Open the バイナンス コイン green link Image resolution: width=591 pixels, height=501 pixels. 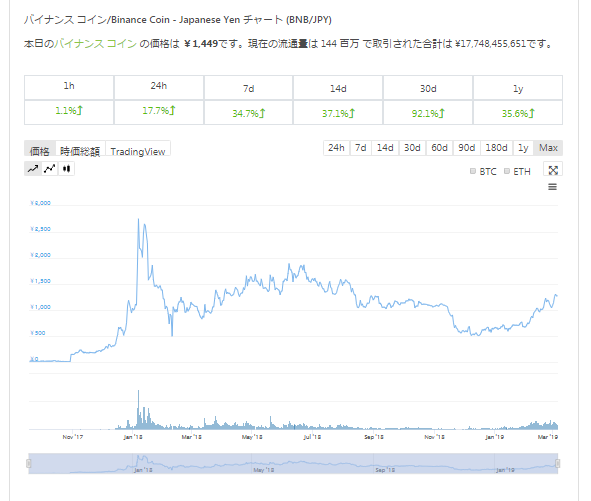point(95,44)
